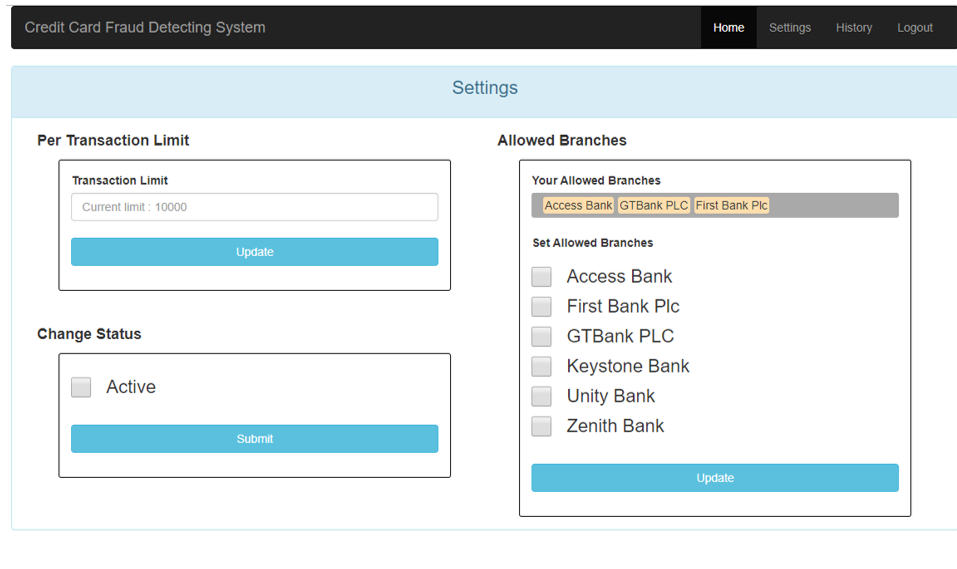Open the Home navigation tab
The height and width of the screenshot is (569, 957).
click(728, 27)
